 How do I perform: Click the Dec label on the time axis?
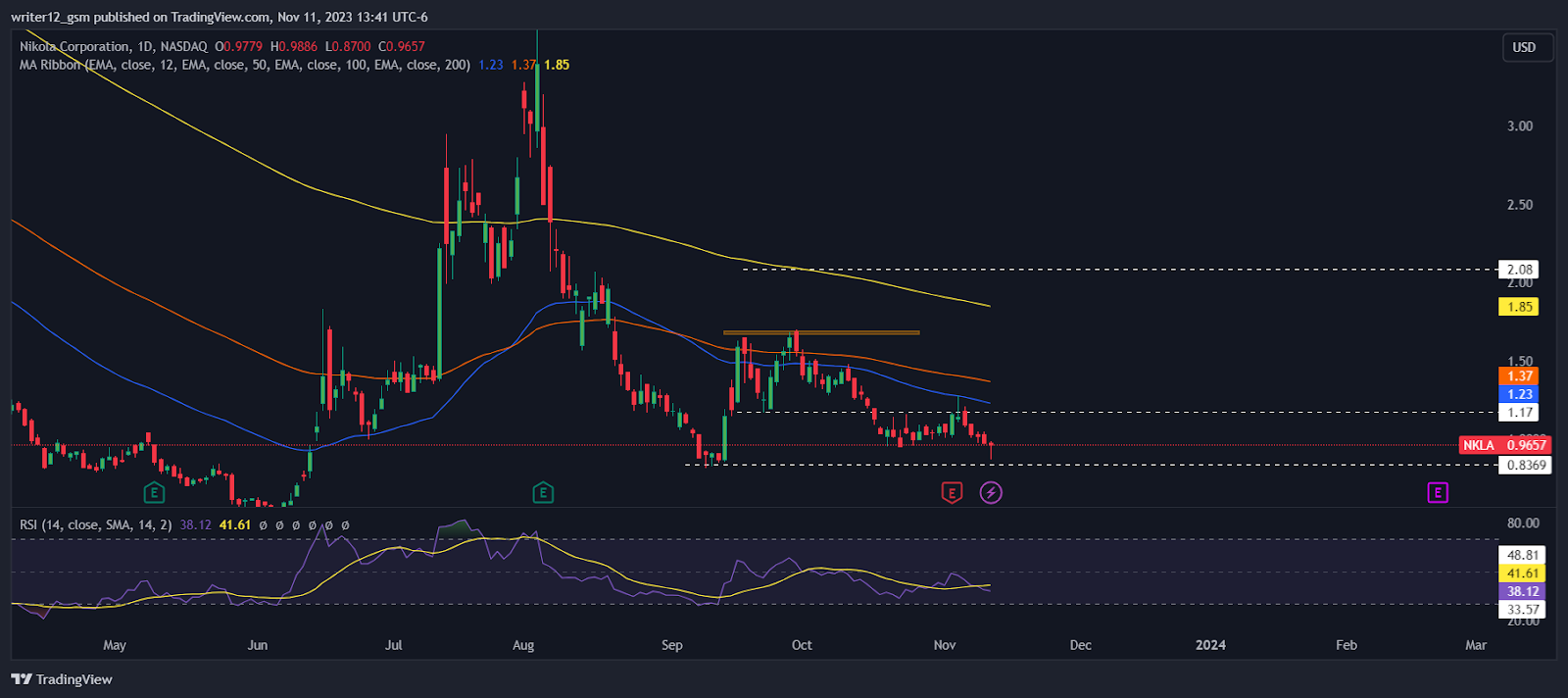(1081, 645)
